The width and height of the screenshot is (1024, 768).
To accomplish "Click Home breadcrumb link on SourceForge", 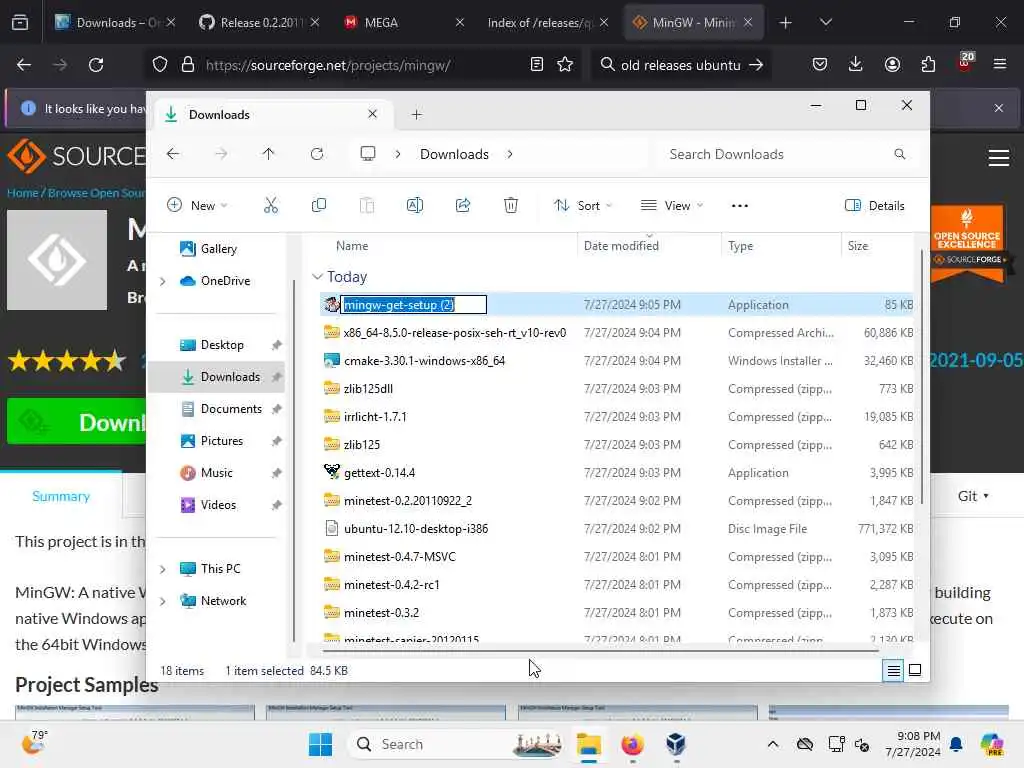I will (x=22, y=193).
